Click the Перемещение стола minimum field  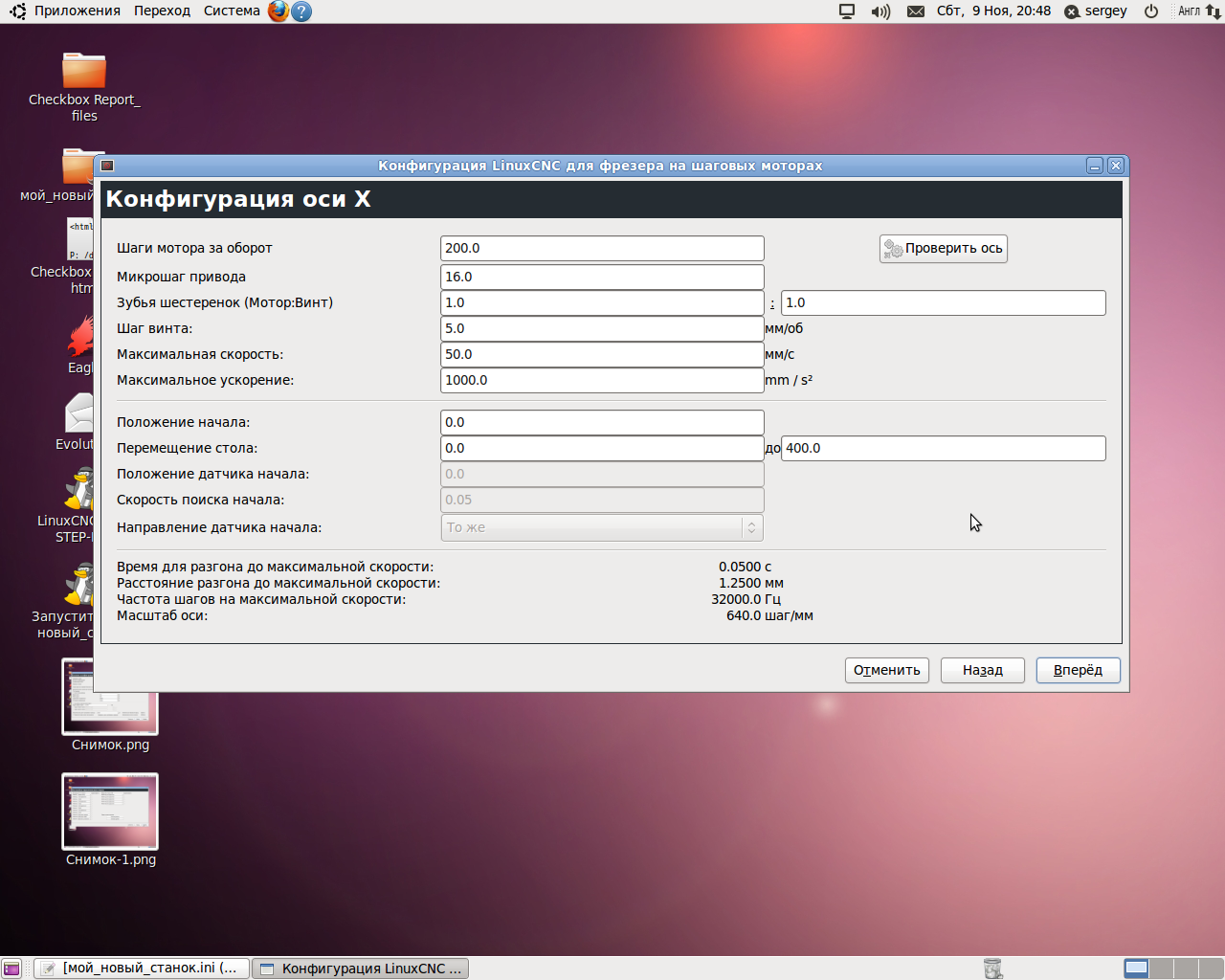click(x=602, y=448)
